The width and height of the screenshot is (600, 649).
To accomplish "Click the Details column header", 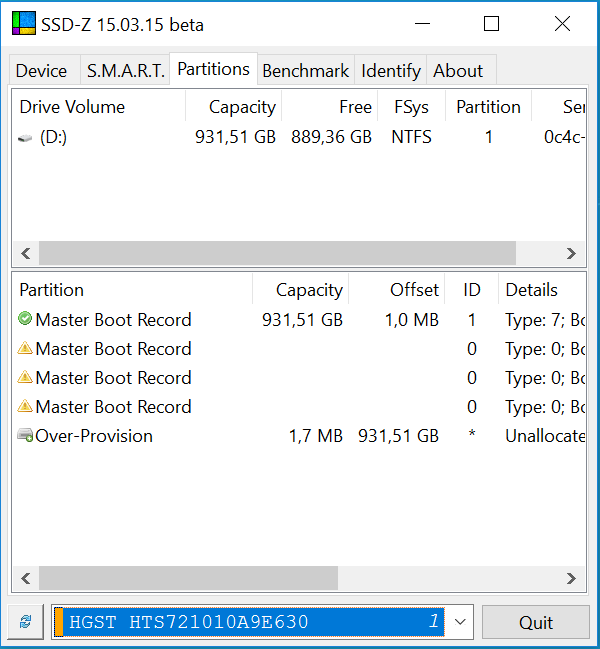I will pos(542,290).
